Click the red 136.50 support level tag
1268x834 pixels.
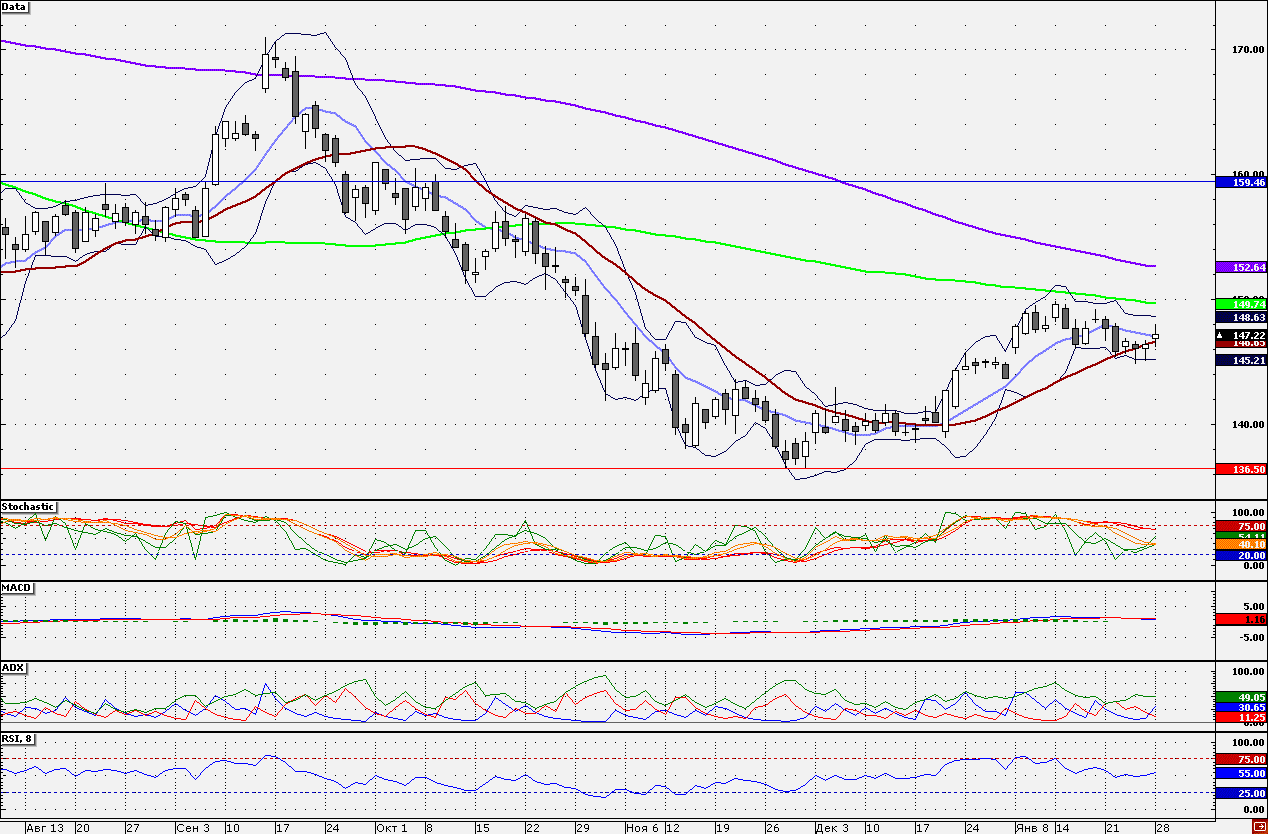pyautogui.click(x=1240, y=468)
